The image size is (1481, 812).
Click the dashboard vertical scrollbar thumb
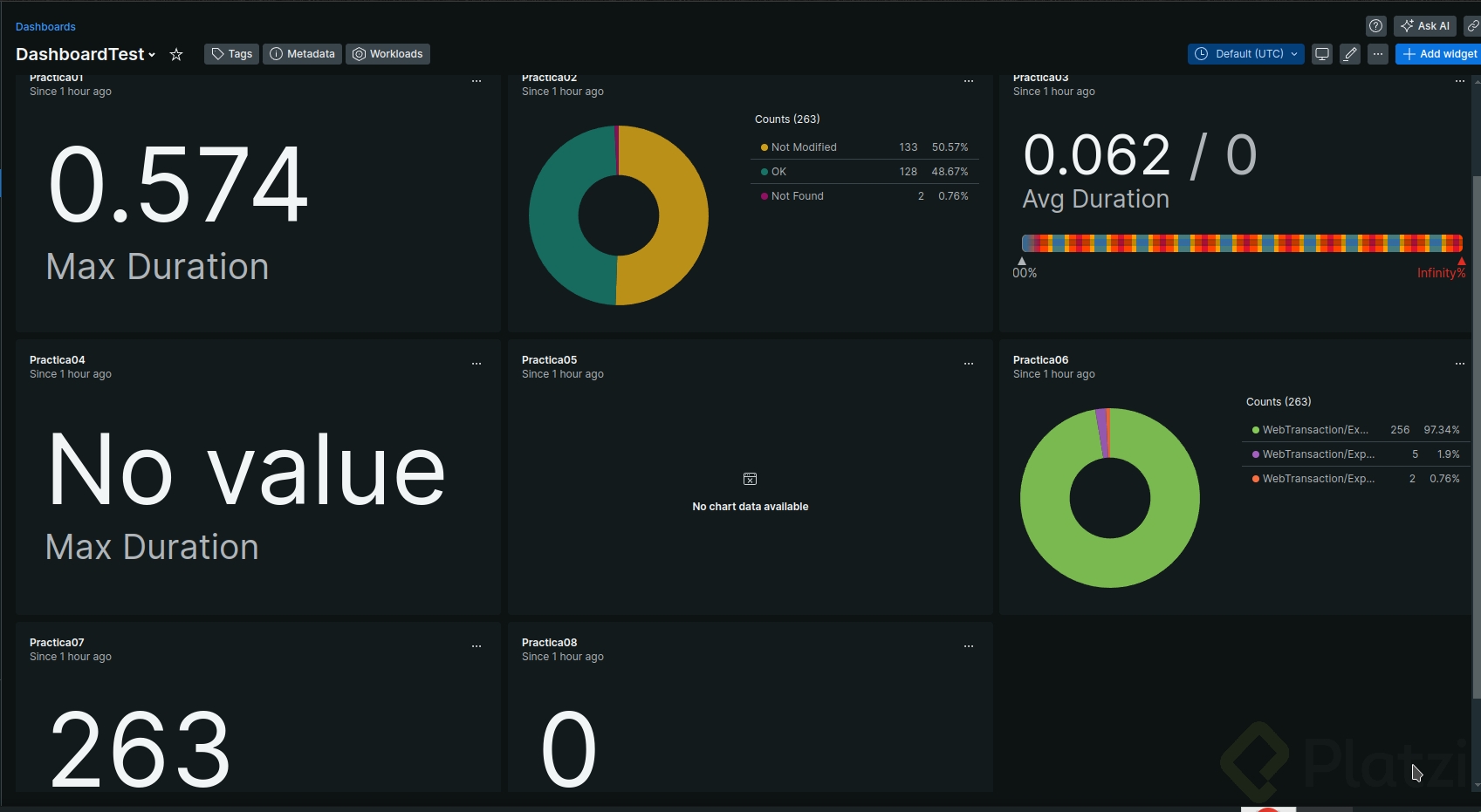coord(1476,436)
